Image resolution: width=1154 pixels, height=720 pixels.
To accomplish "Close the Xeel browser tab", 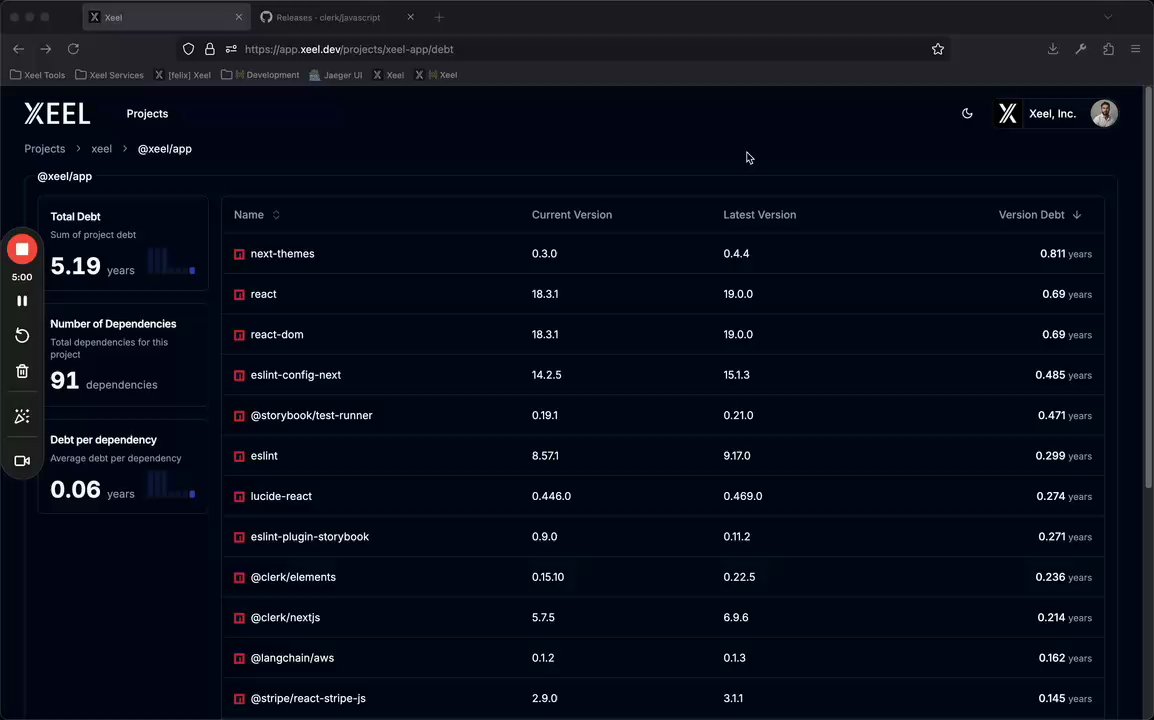I will point(238,17).
